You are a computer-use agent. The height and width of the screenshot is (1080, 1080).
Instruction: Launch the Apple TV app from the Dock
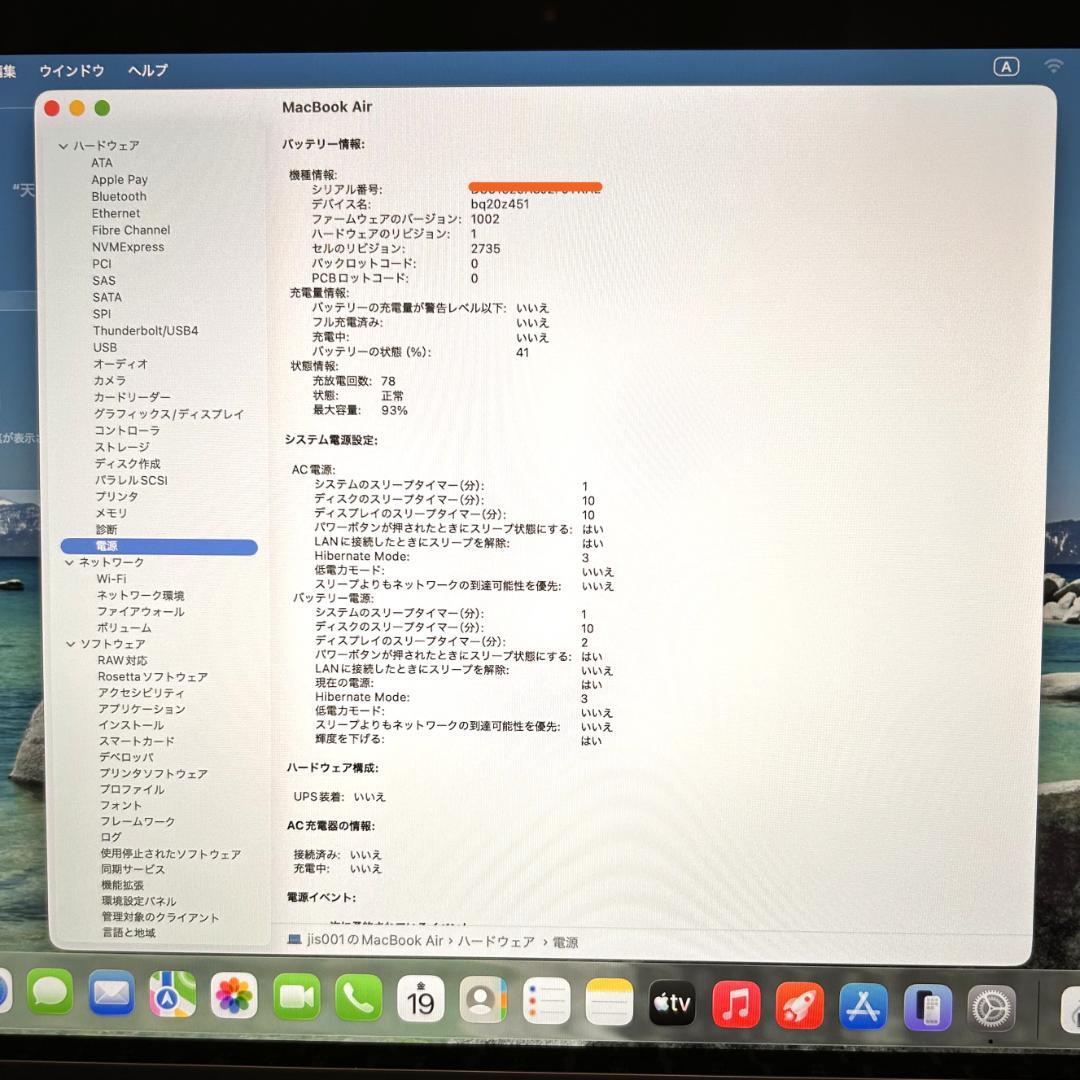click(672, 1005)
